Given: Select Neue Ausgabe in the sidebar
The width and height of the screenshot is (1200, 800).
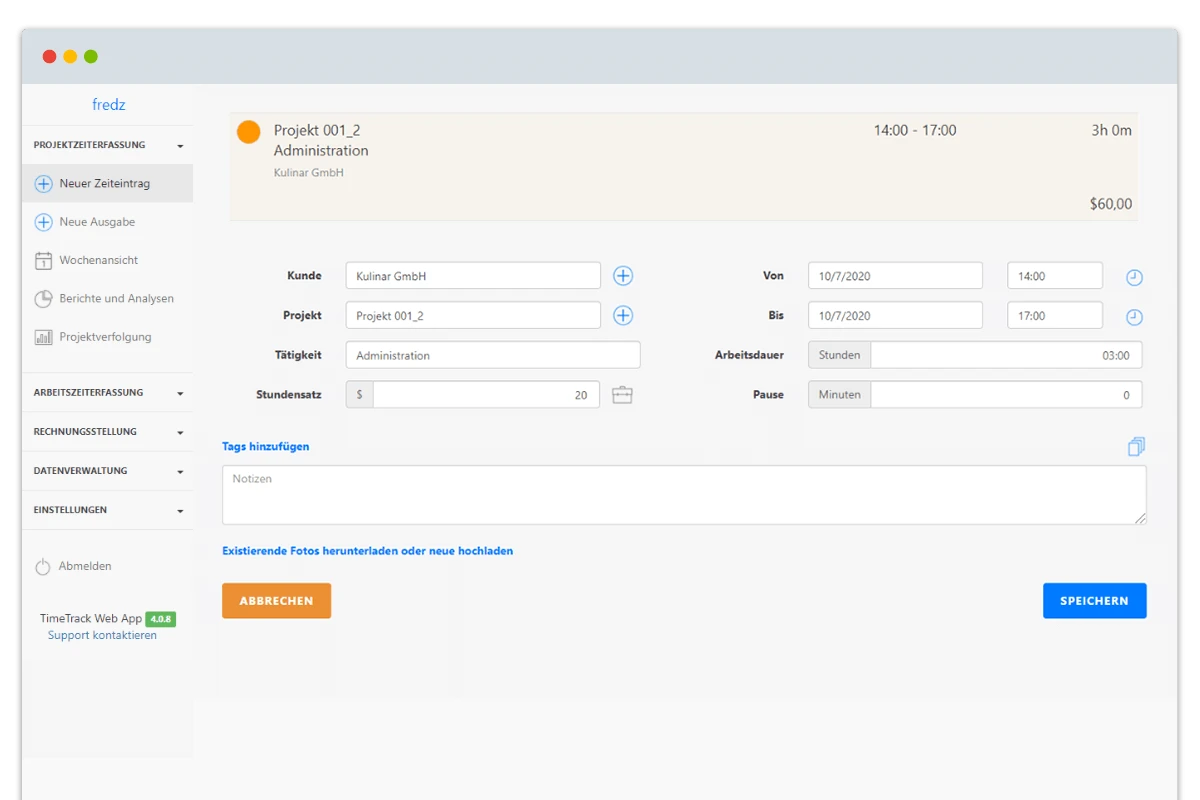Looking at the screenshot, I should pyautogui.click(x=97, y=222).
